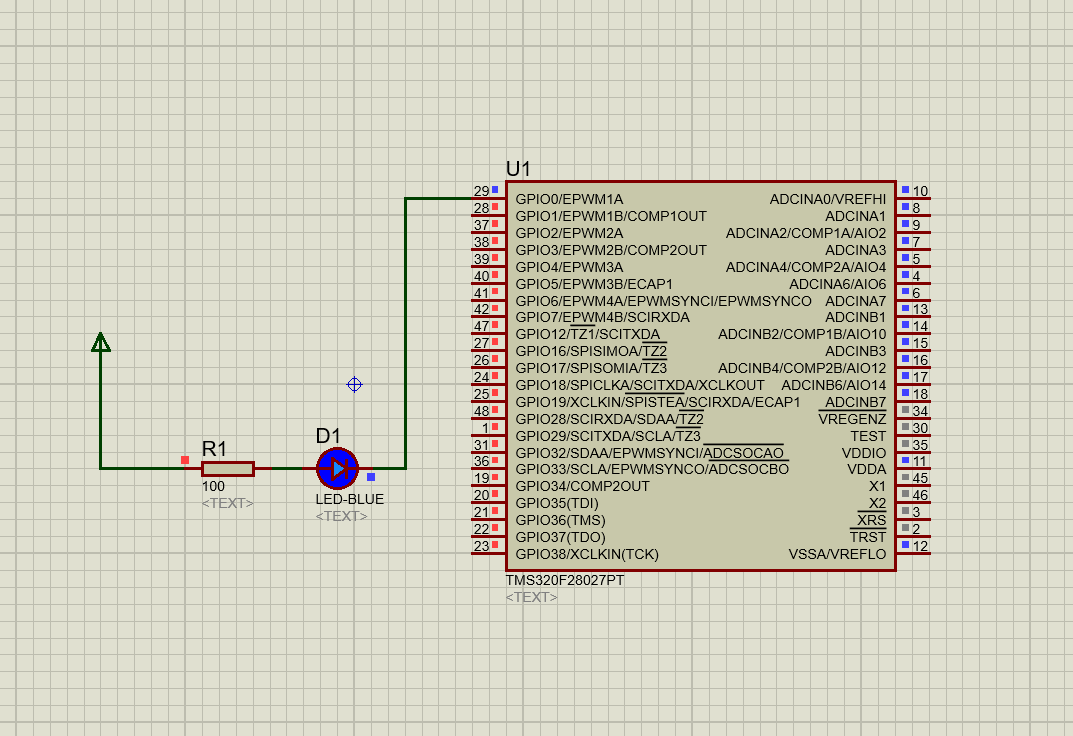Screen dimensions: 1073x736
Task: Click pin number 12 on U1
Action: point(920,547)
